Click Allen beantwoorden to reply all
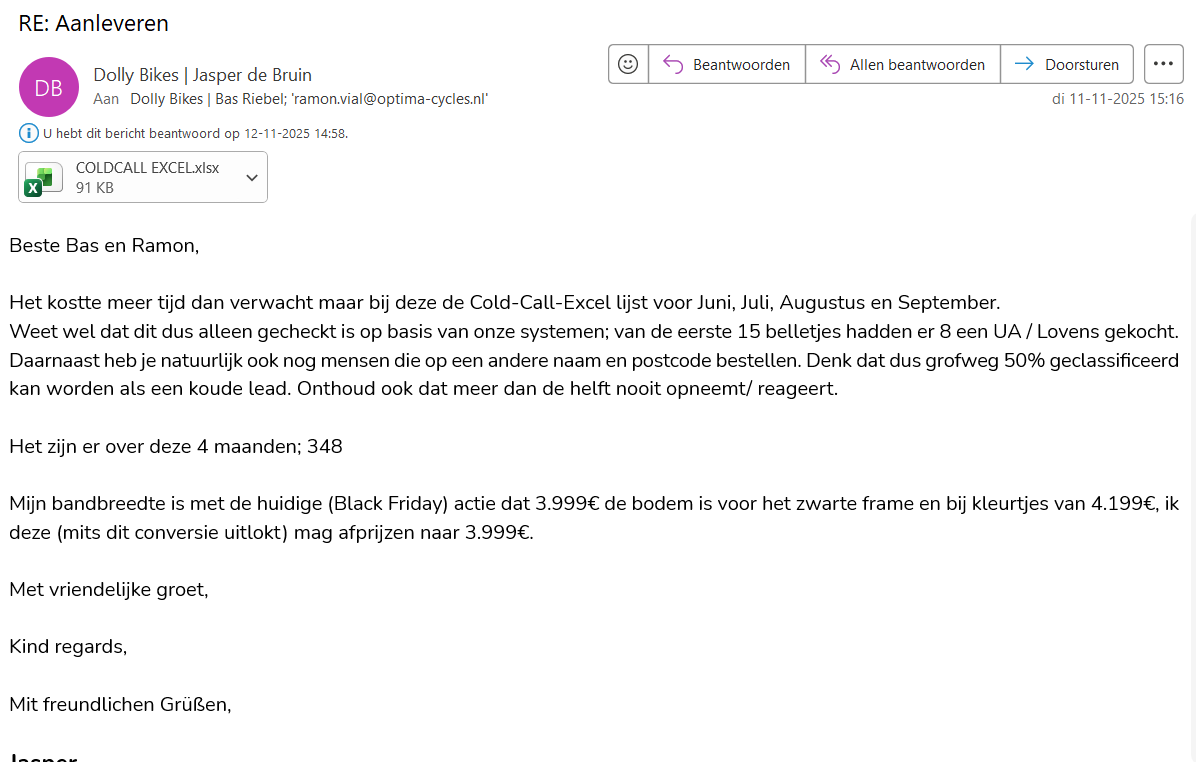Screen dimensions: 1196x762 pos(902,64)
